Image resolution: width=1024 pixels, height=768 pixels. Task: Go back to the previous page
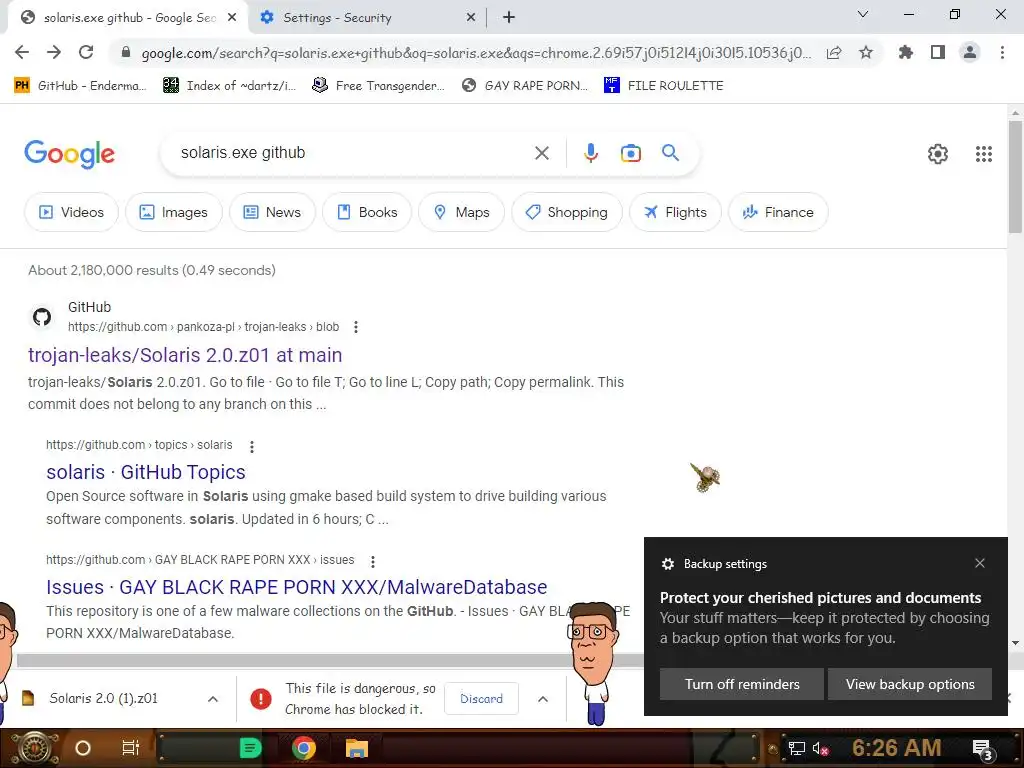pos(22,52)
